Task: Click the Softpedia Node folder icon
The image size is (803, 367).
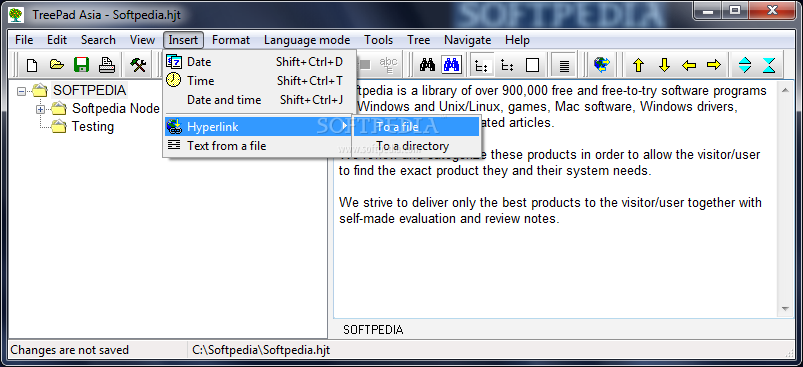Action: (x=59, y=109)
